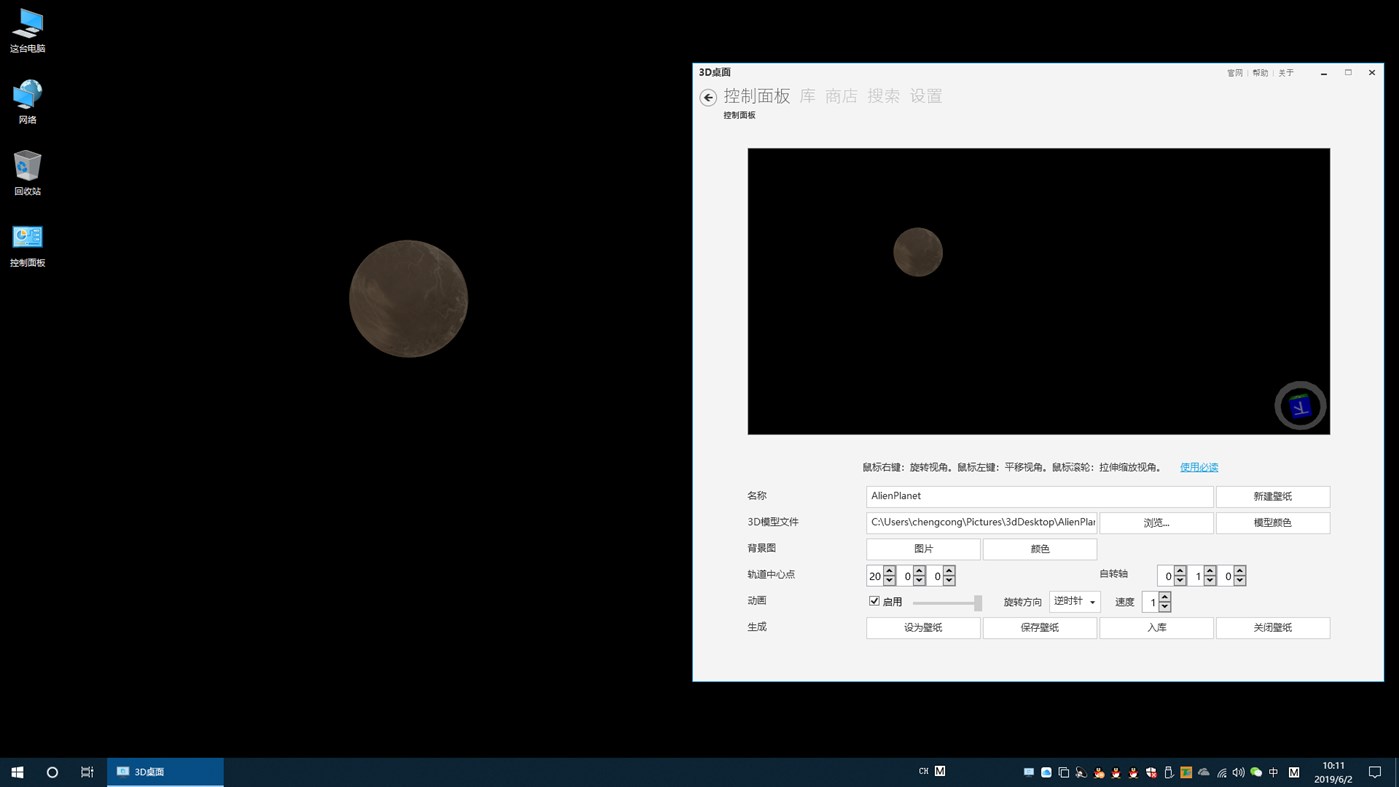
Task: Click the navigation cube in the 3D preview
Action: click(x=1299, y=405)
